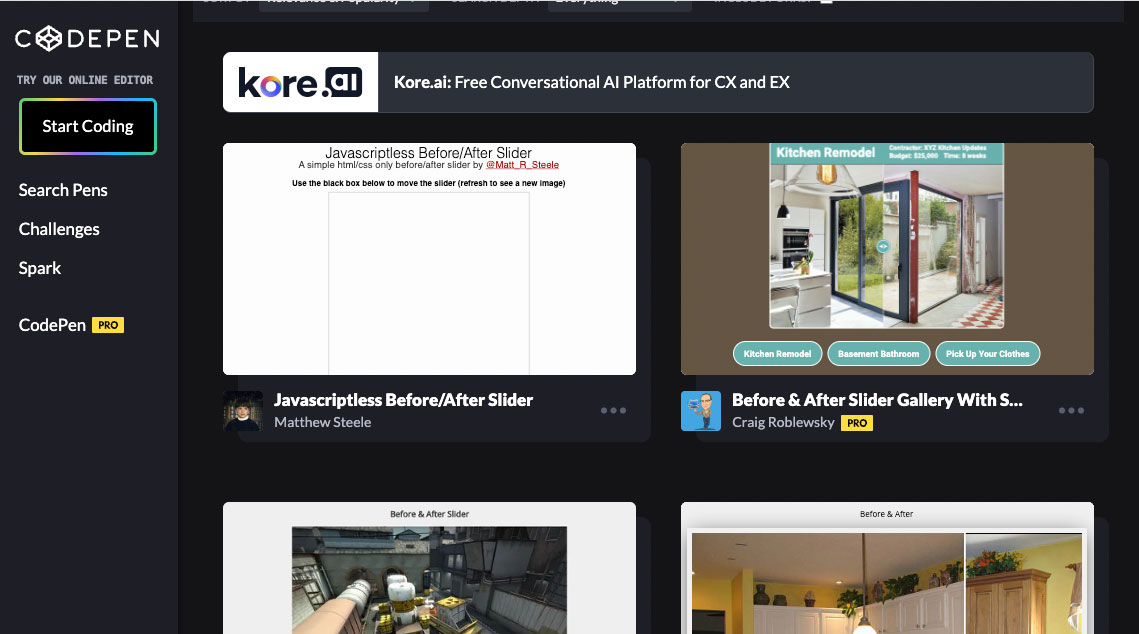Open three-dot menu for Javascriptless Before/After Slider

613,411
